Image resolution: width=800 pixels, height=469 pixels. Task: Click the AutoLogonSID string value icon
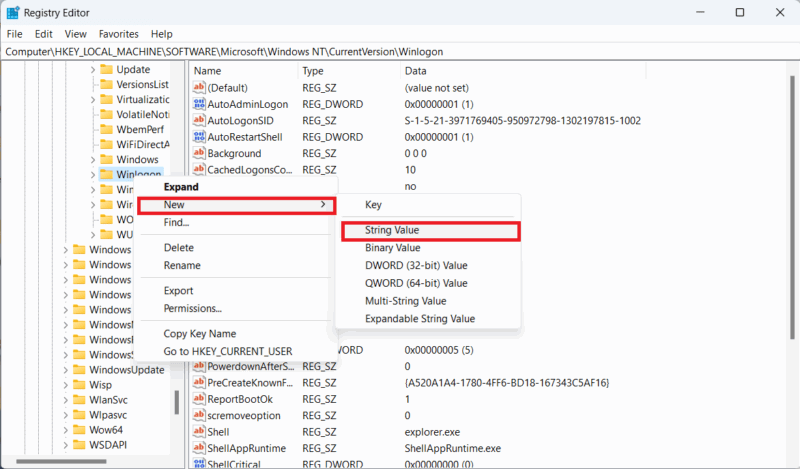coord(199,120)
